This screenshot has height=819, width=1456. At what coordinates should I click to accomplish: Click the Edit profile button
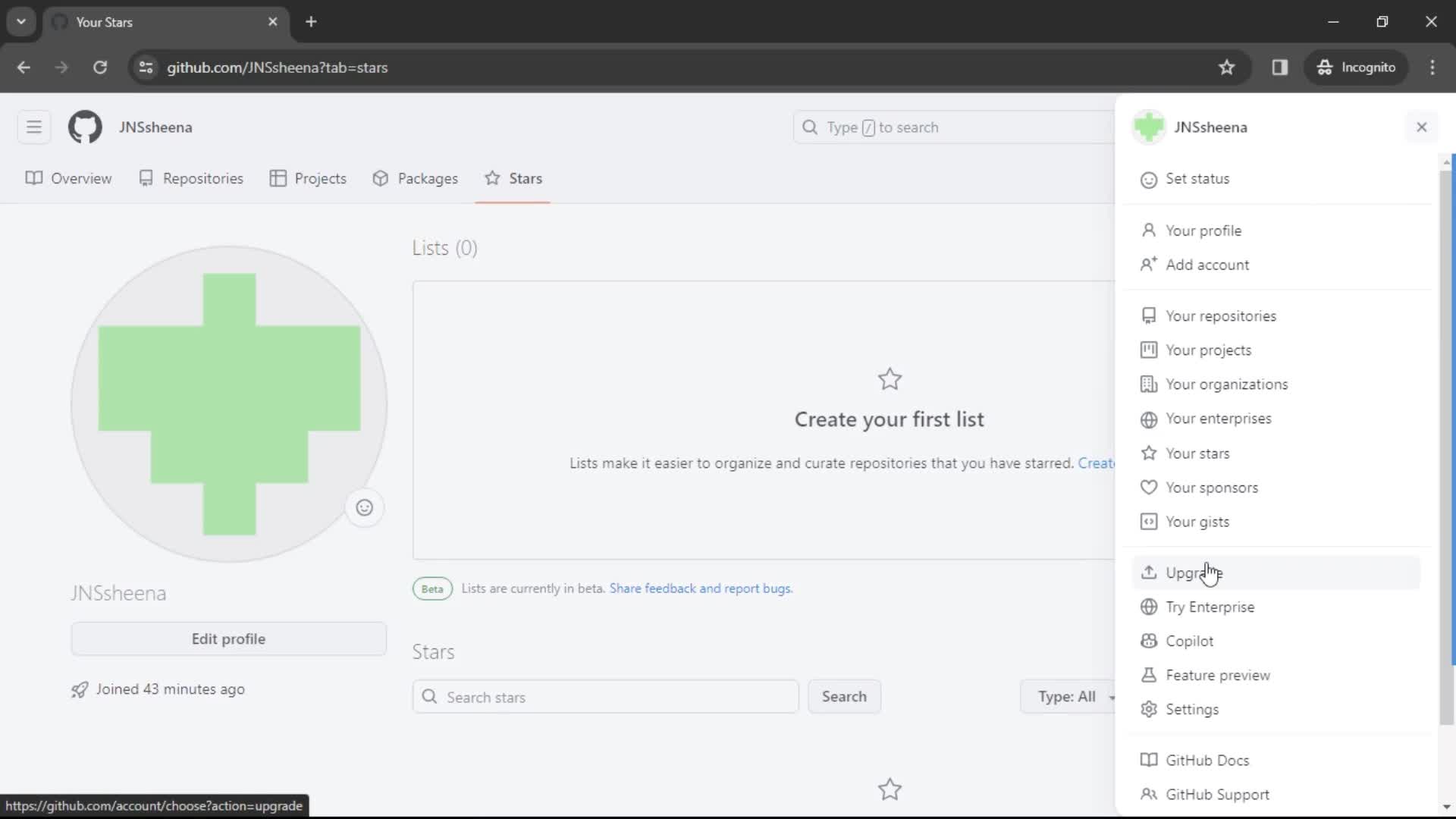pyautogui.click(x=229, y=639)
